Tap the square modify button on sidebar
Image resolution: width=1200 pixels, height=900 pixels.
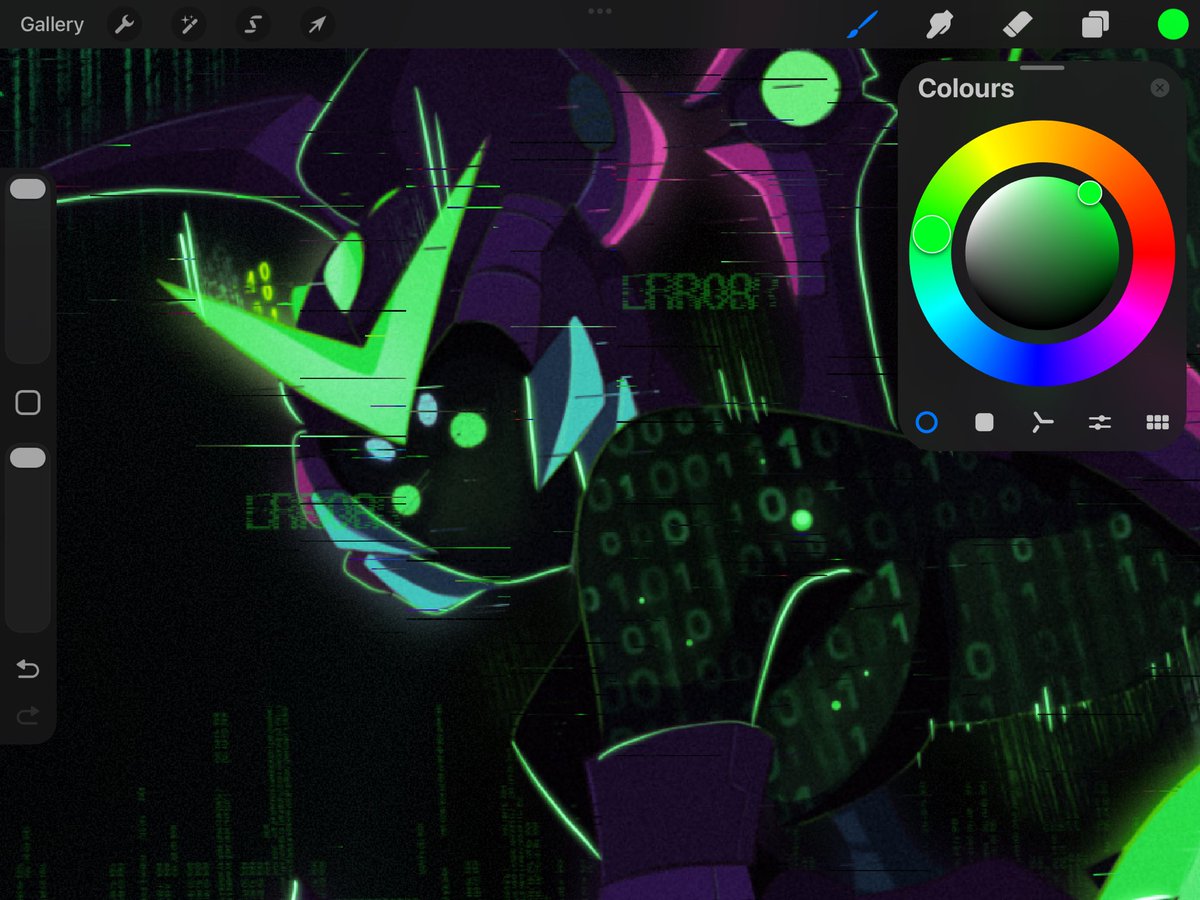tap(28, 403)
